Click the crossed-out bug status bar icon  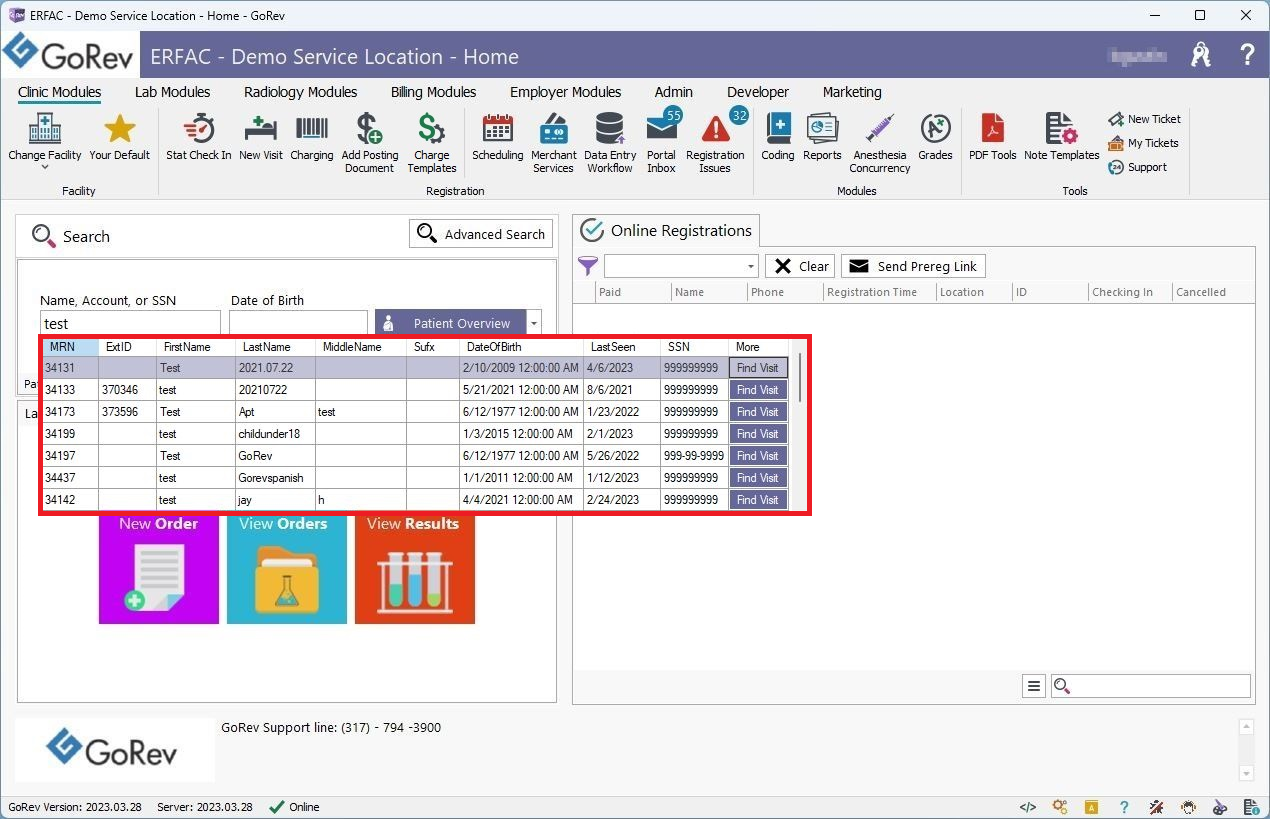click(x=1156, y=807)
